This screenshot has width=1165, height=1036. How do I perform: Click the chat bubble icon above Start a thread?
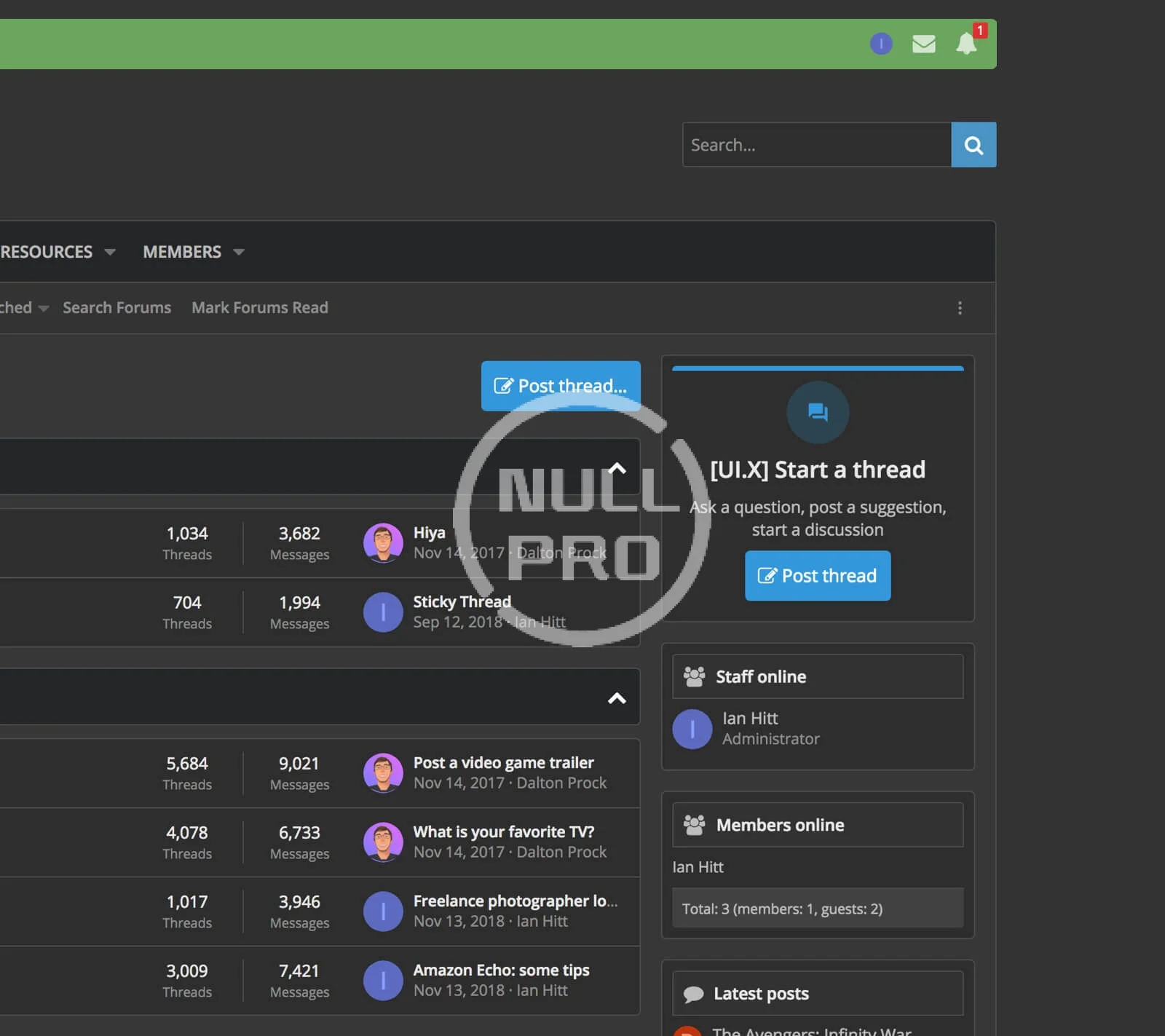coord(818,412)
